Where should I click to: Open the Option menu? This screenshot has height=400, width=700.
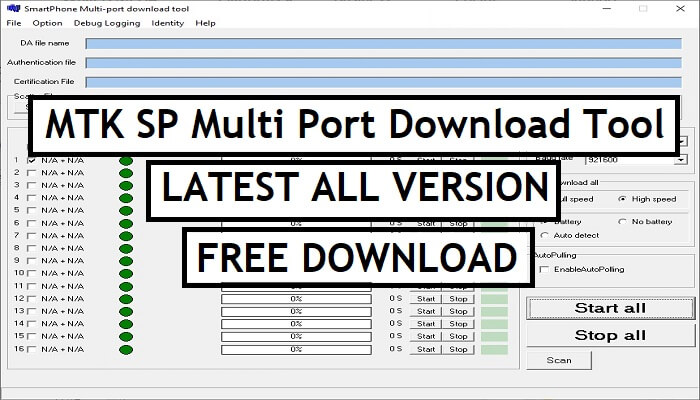click(47, 23)
